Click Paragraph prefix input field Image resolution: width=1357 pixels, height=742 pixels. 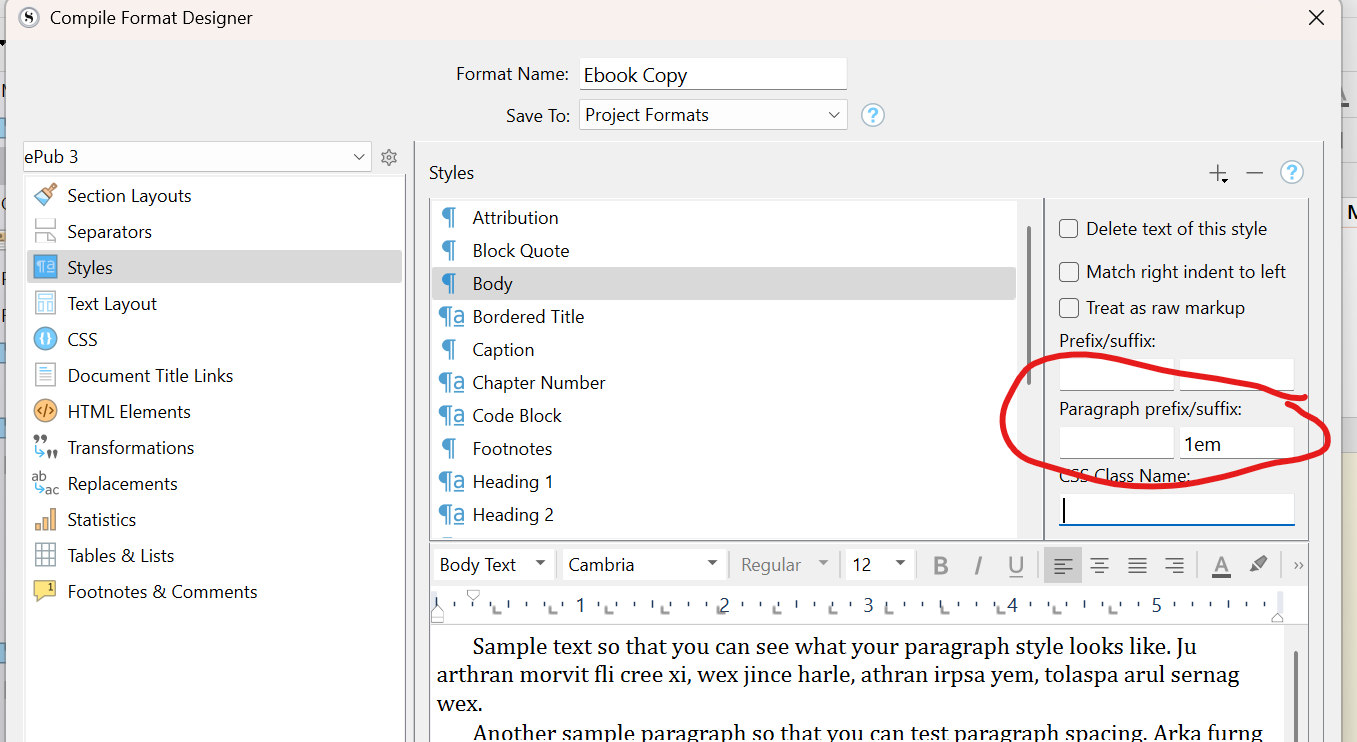point(1116,443)
